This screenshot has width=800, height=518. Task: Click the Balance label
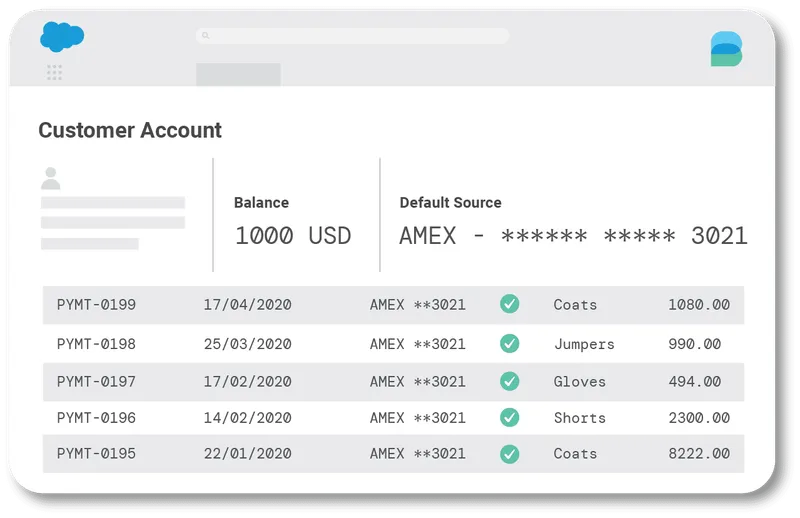click(x=261, y=203)
